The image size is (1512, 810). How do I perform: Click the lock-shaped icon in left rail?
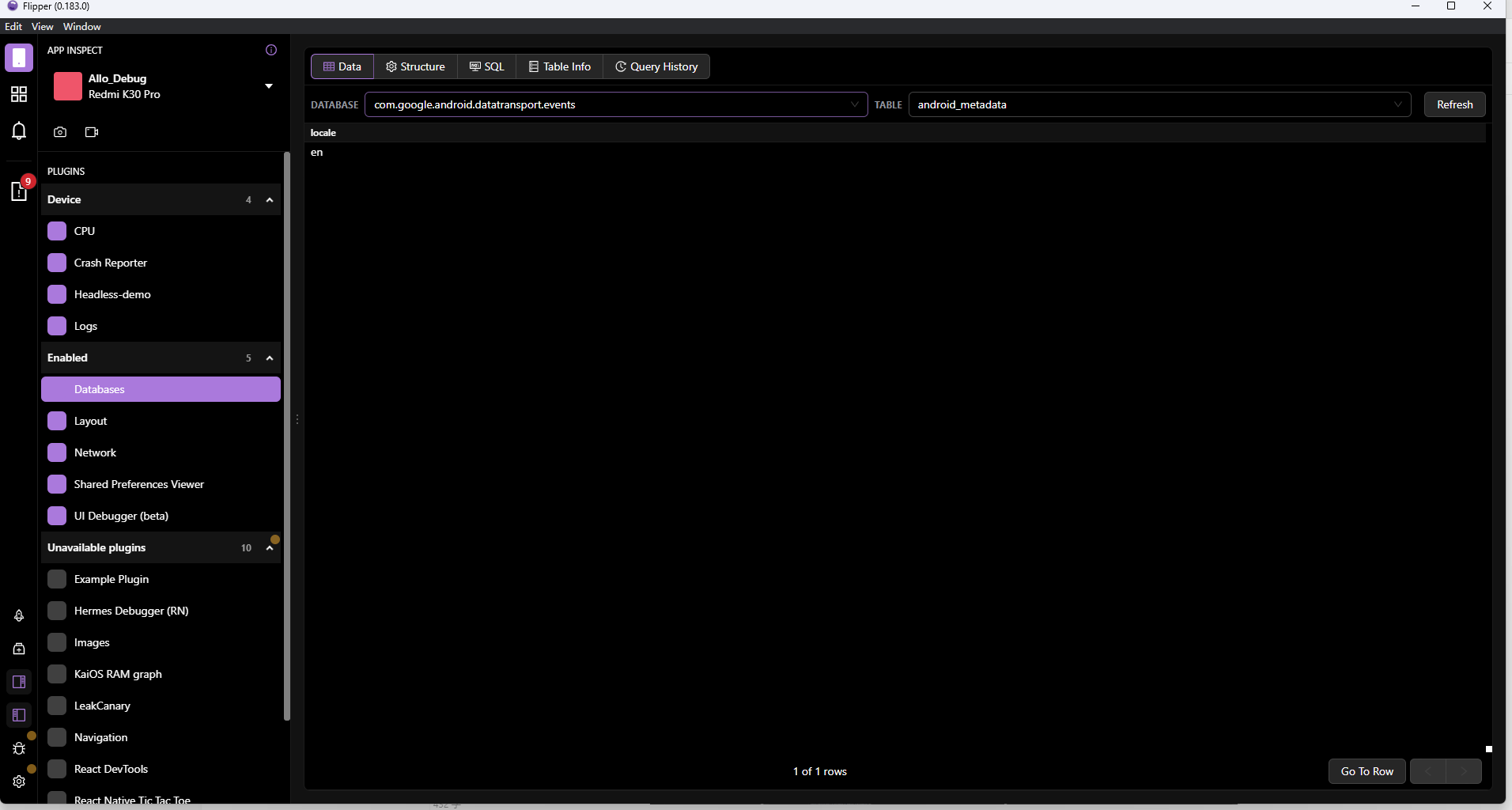pos(19,649)
